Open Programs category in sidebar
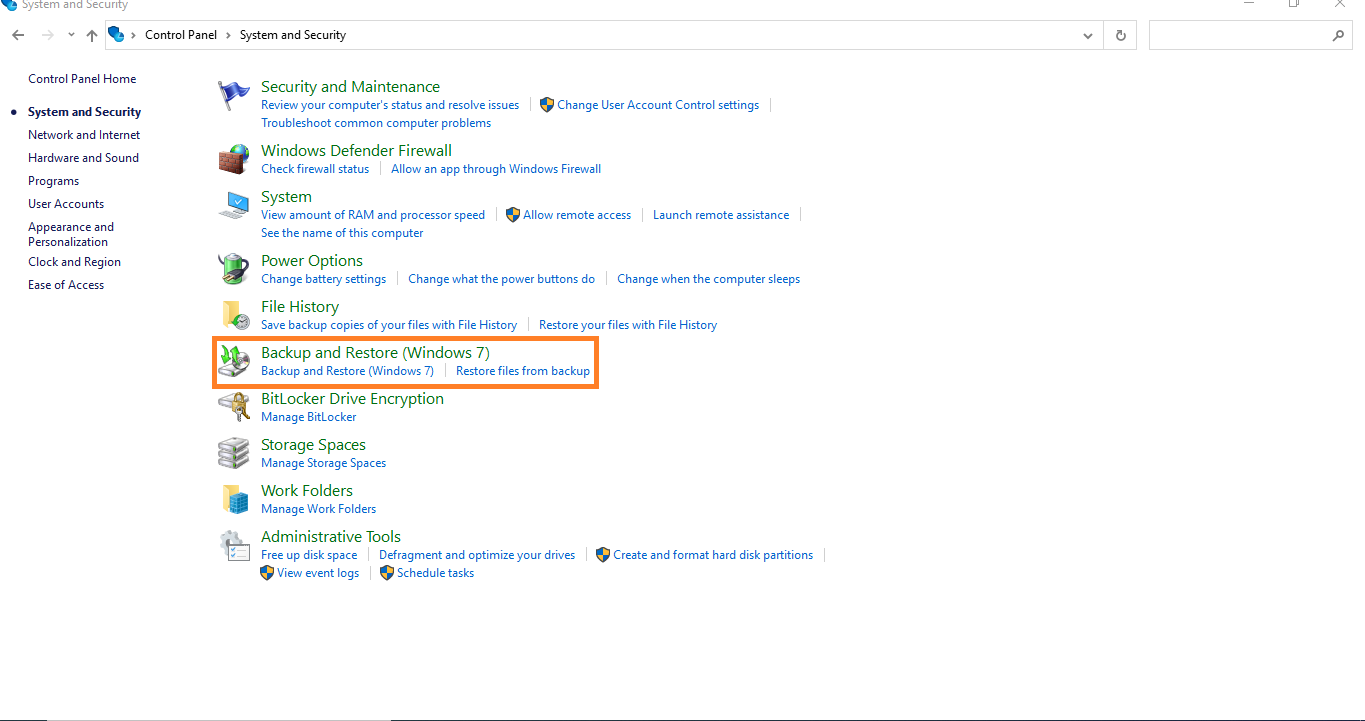Image resolution: width=1365 pixels, height=721 pixels. (53, 181)
